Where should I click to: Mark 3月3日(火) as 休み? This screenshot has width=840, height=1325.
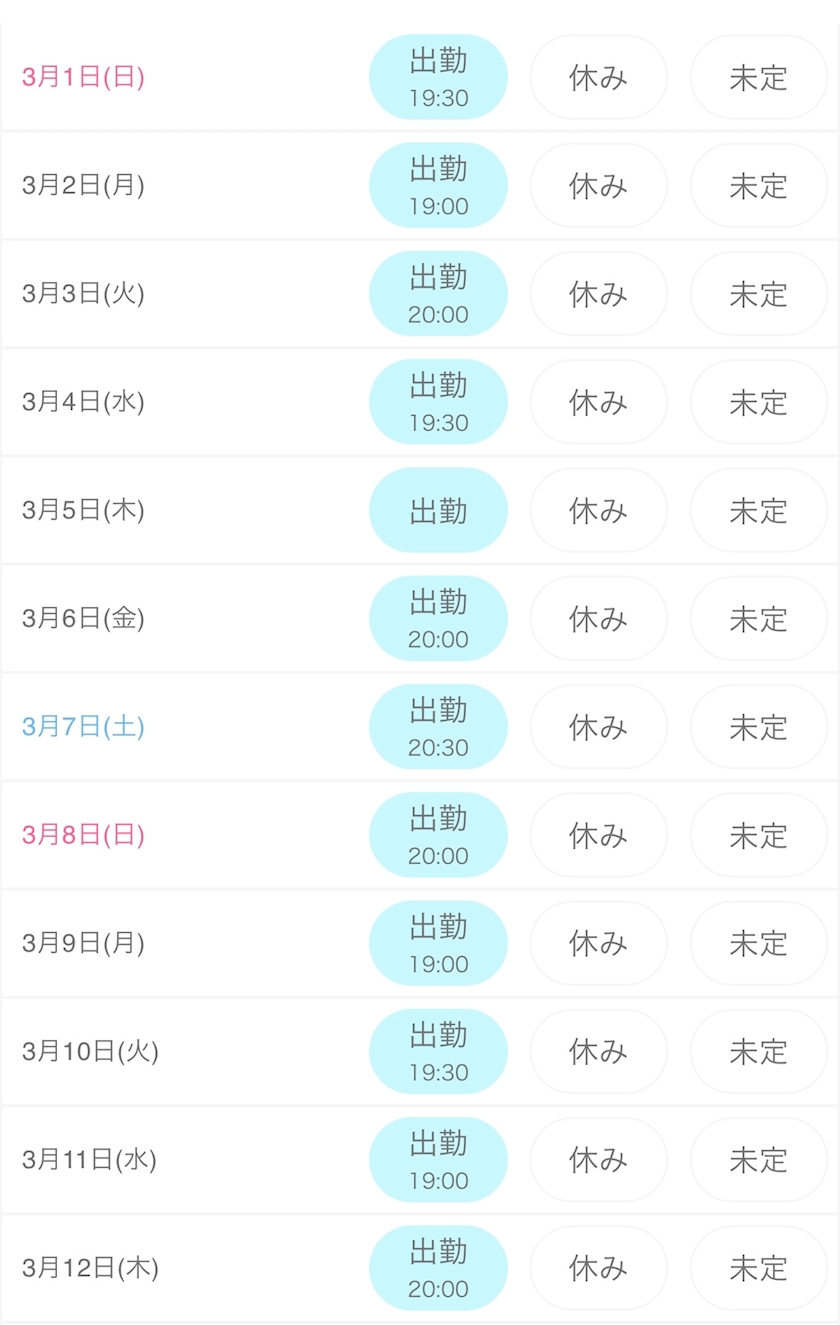pos(598,294)
